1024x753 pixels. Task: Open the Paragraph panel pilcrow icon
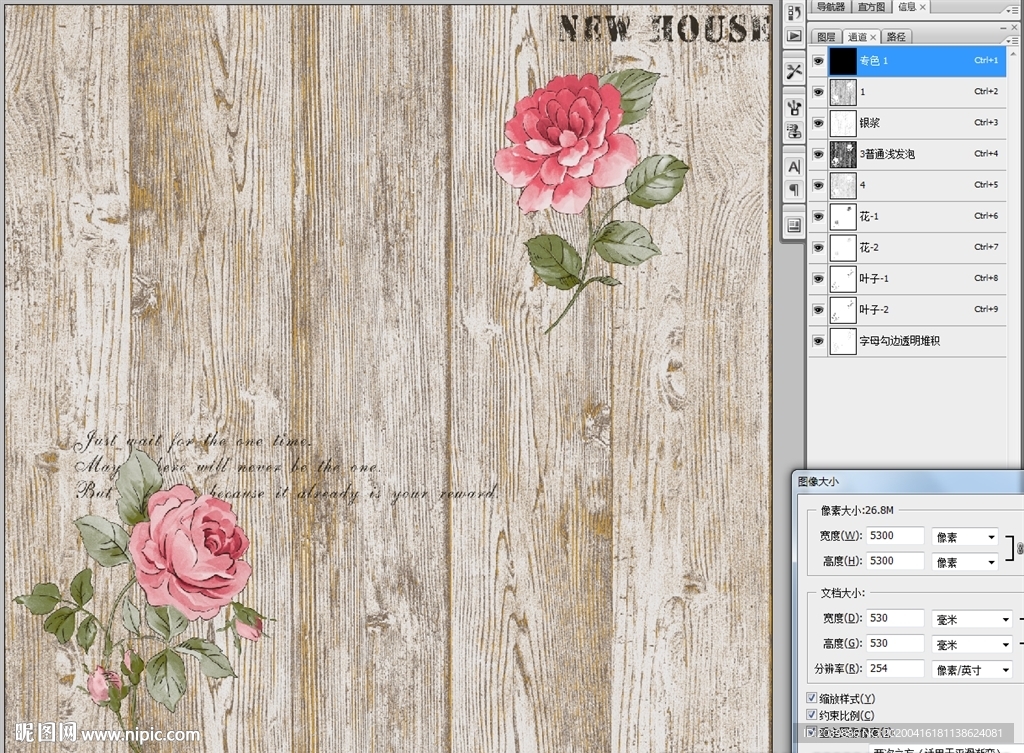(794, 189)
